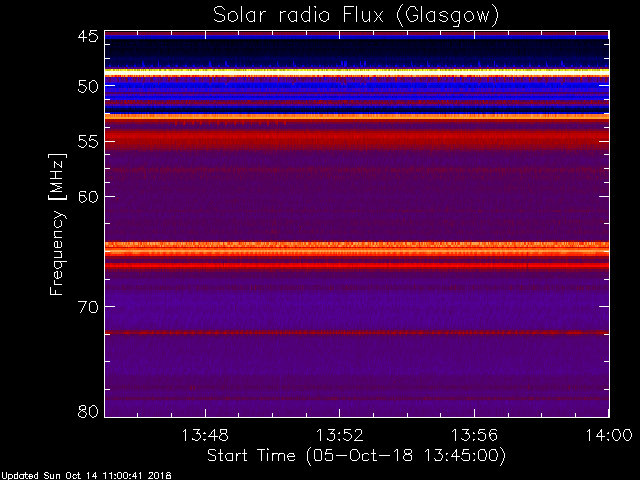Click the 60 MHz axis label
This screenshot has width=640, height=480.
click(x=88, y=197)
